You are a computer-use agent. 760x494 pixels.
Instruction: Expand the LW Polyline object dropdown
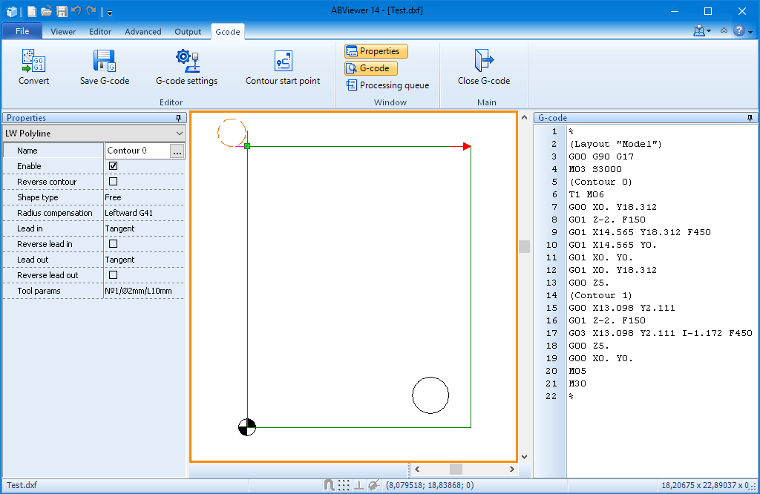click(179, 133)
